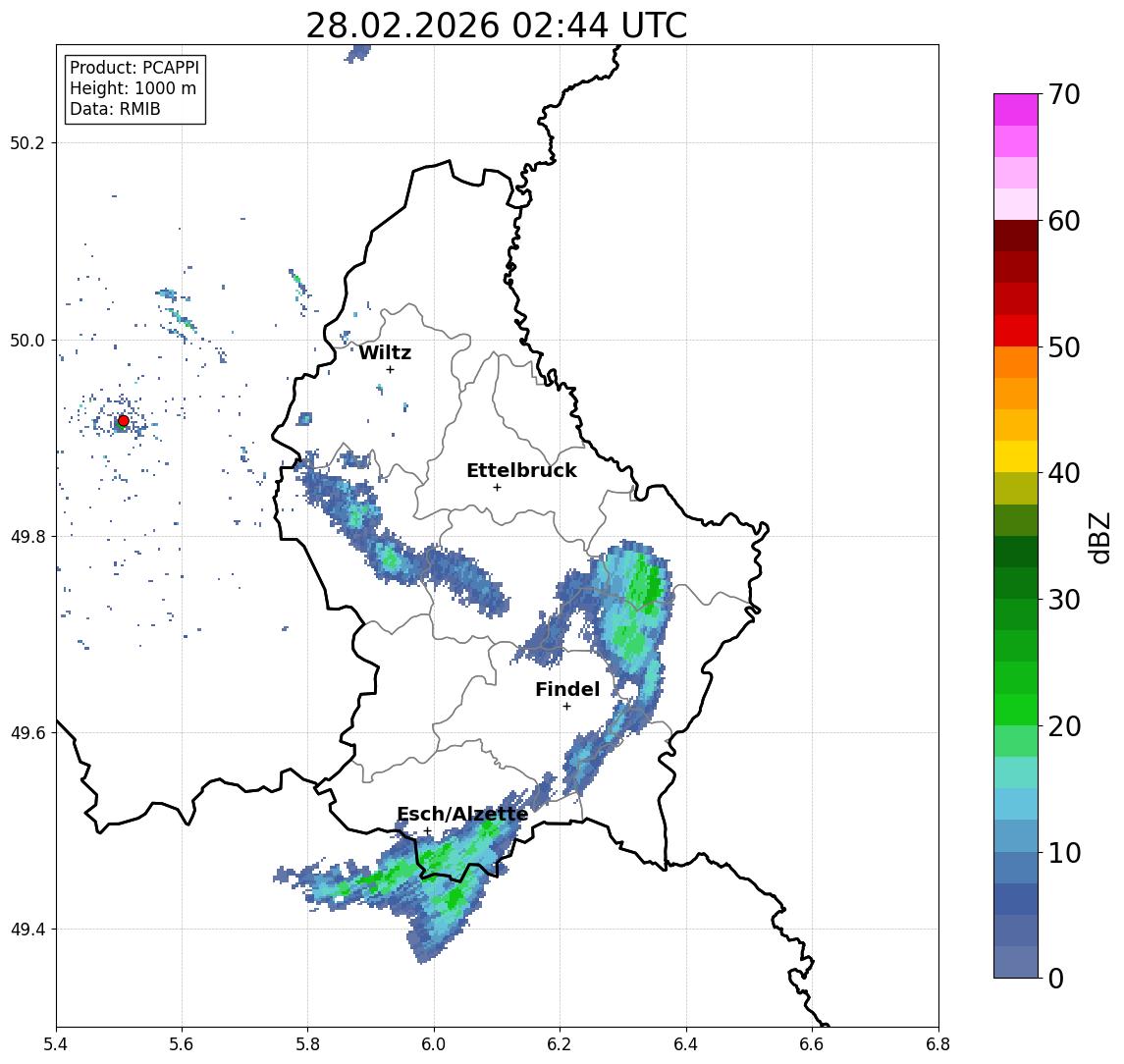Click the 50 tick label on colorbar
This screenshot has height=1064, width=1124.
[1064, 347]
